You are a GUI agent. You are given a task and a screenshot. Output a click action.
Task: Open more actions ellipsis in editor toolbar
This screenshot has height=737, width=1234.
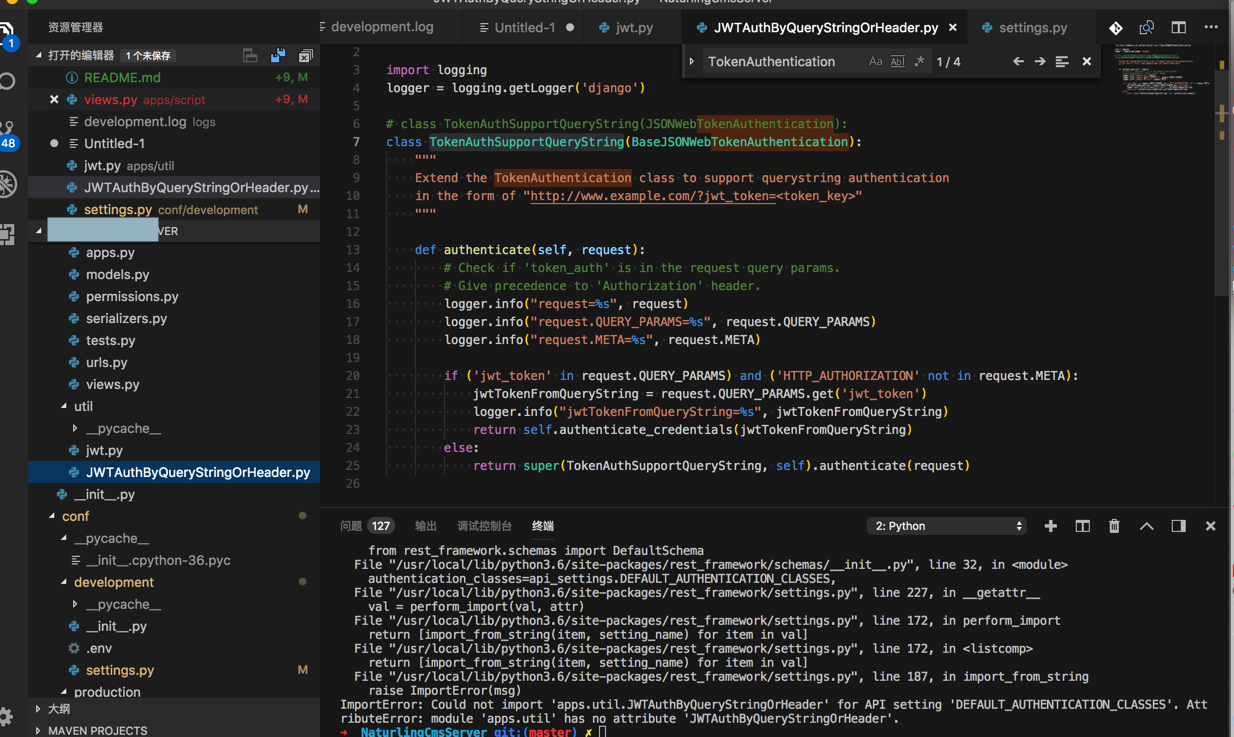(1211, 28)
